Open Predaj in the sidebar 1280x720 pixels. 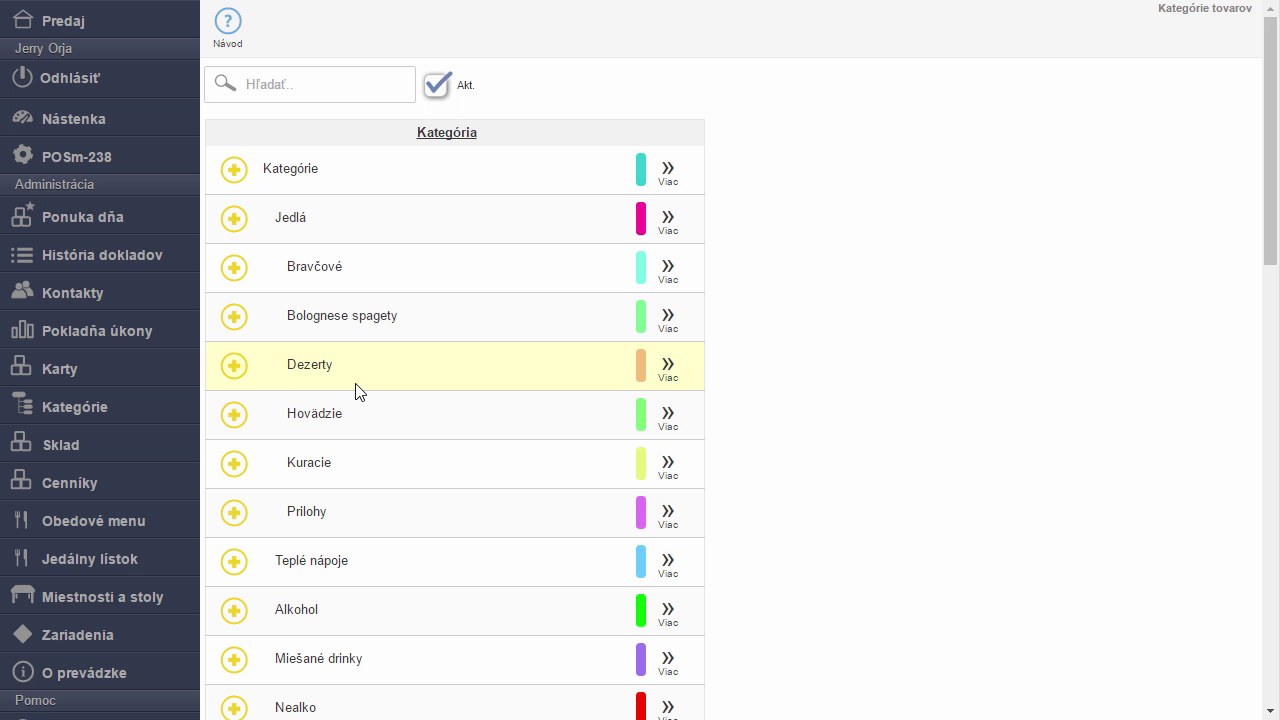[100, 20]
